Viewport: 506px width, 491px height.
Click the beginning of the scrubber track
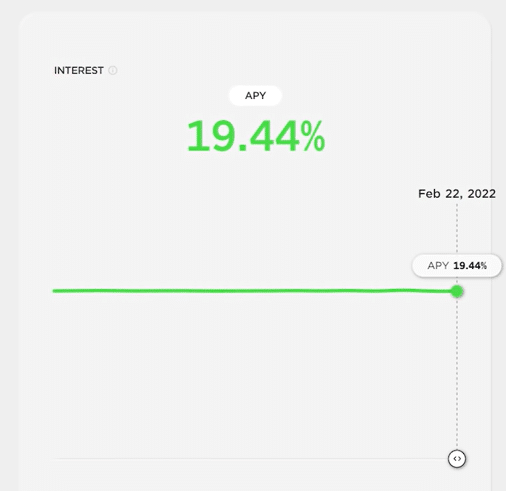(x=55, y=459)
